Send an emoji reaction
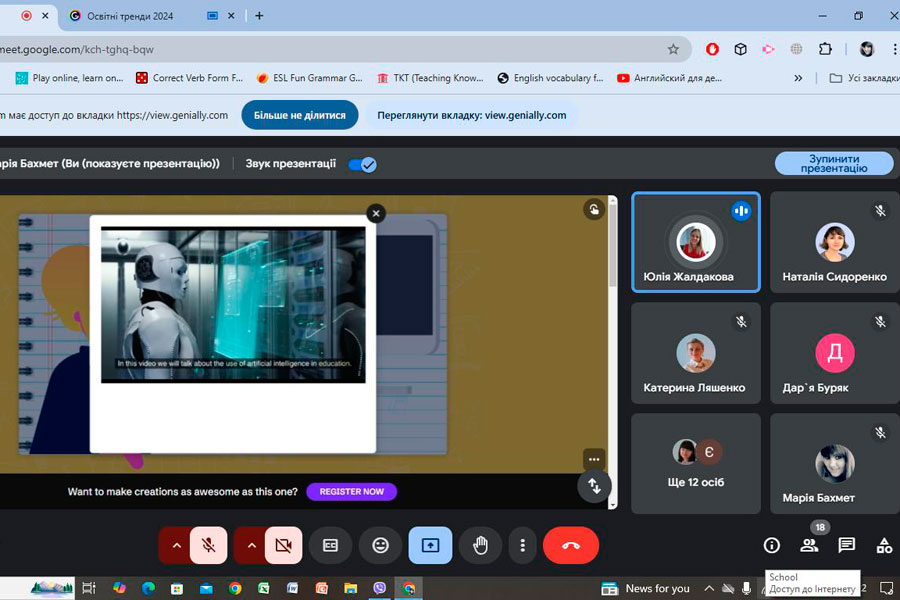900x600 pixels. [x=380, y=545]
